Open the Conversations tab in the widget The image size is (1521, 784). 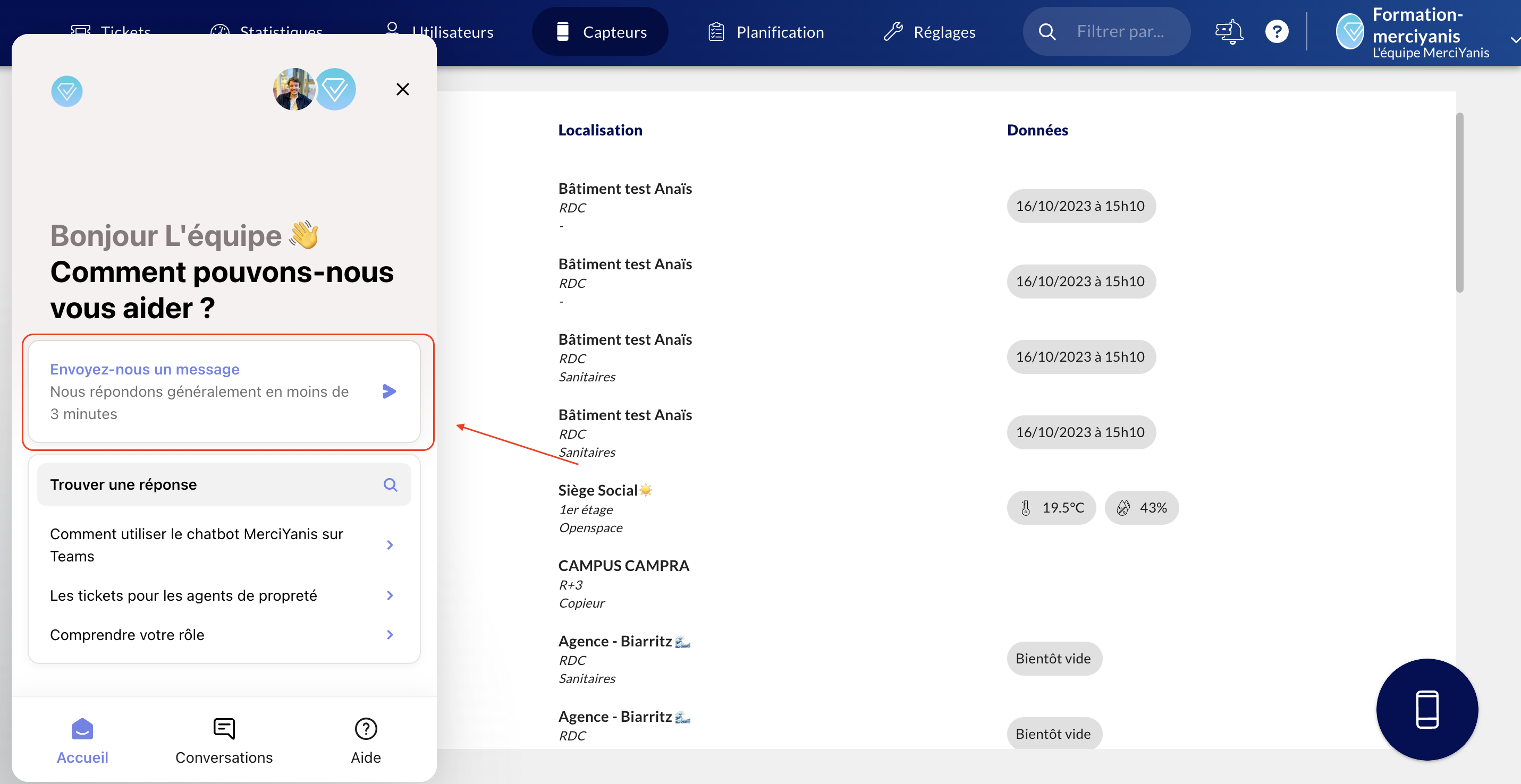[x=224, y=741]
